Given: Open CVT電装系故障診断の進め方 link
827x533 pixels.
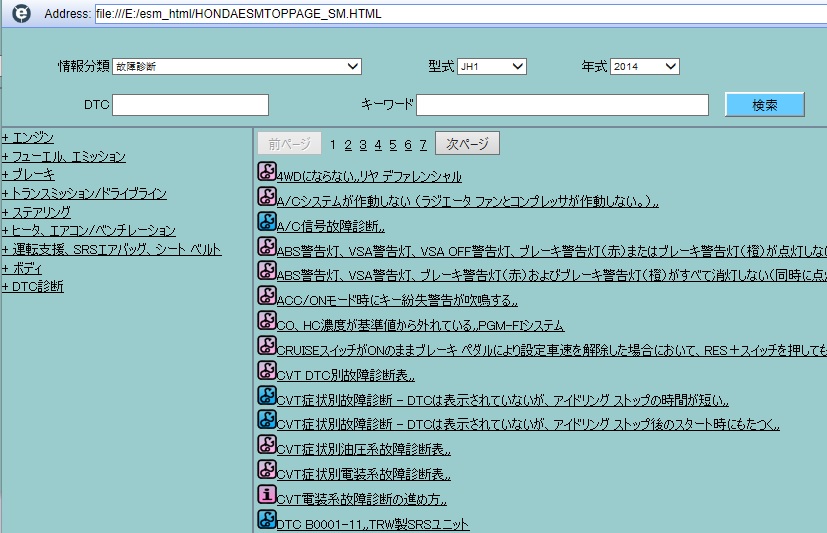Looking at the screenshot, I should (362, 499).
